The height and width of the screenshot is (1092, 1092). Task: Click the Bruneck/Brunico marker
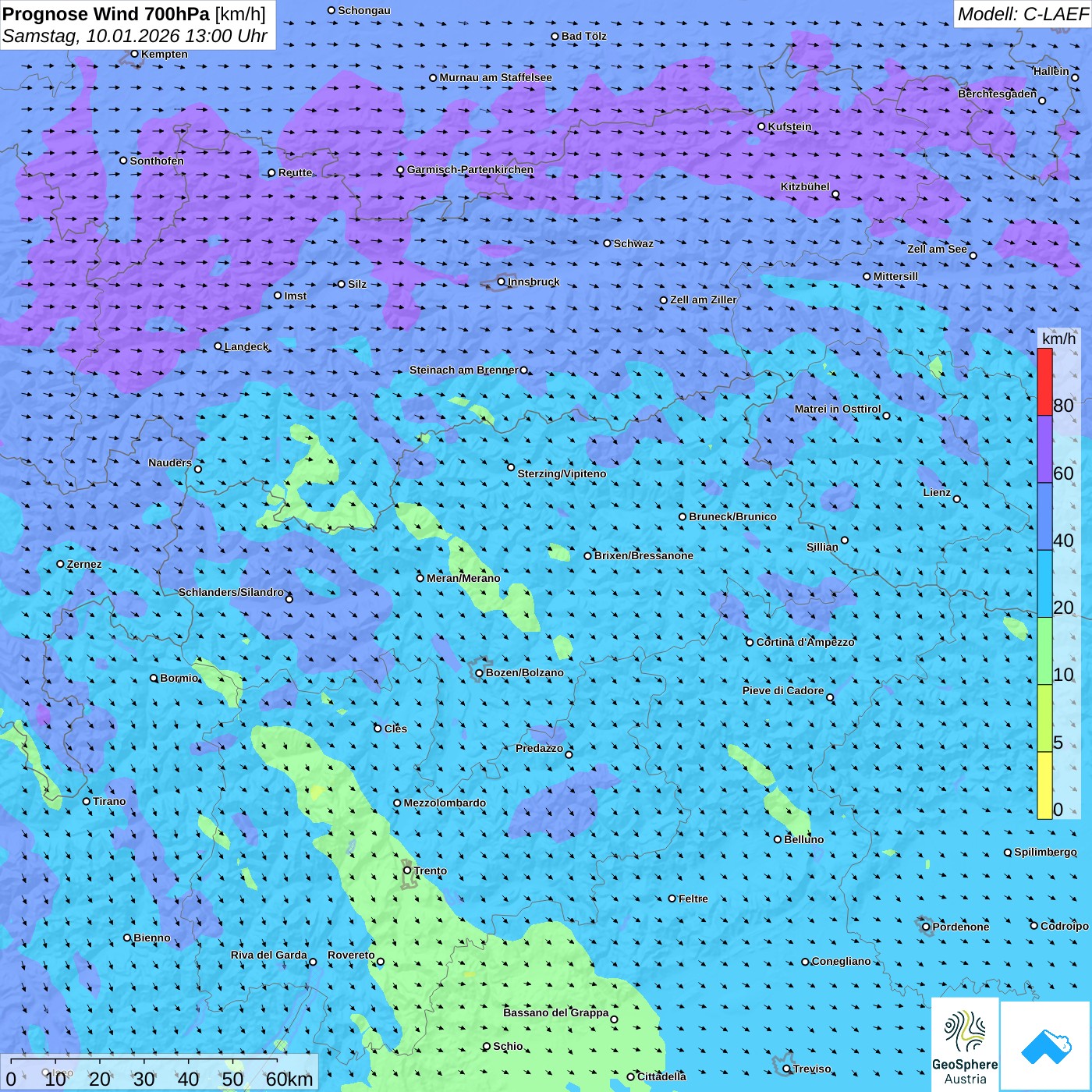coord(682,516)
